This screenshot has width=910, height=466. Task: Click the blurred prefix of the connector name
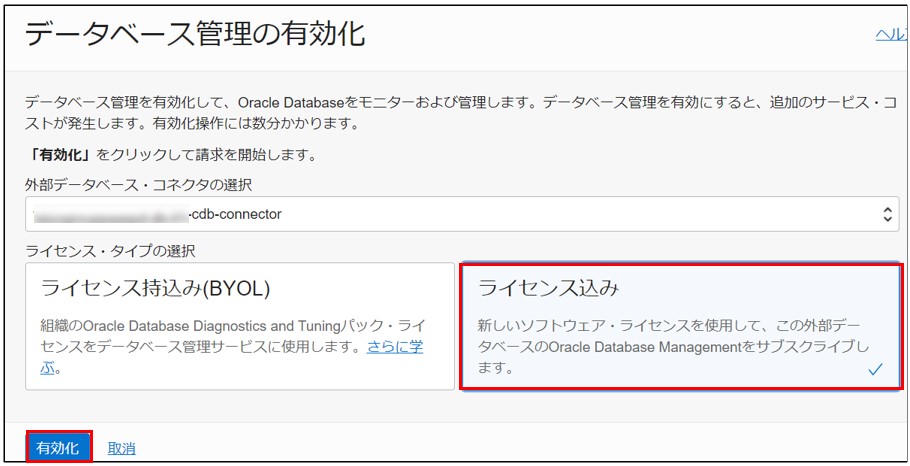coord(110,214)
